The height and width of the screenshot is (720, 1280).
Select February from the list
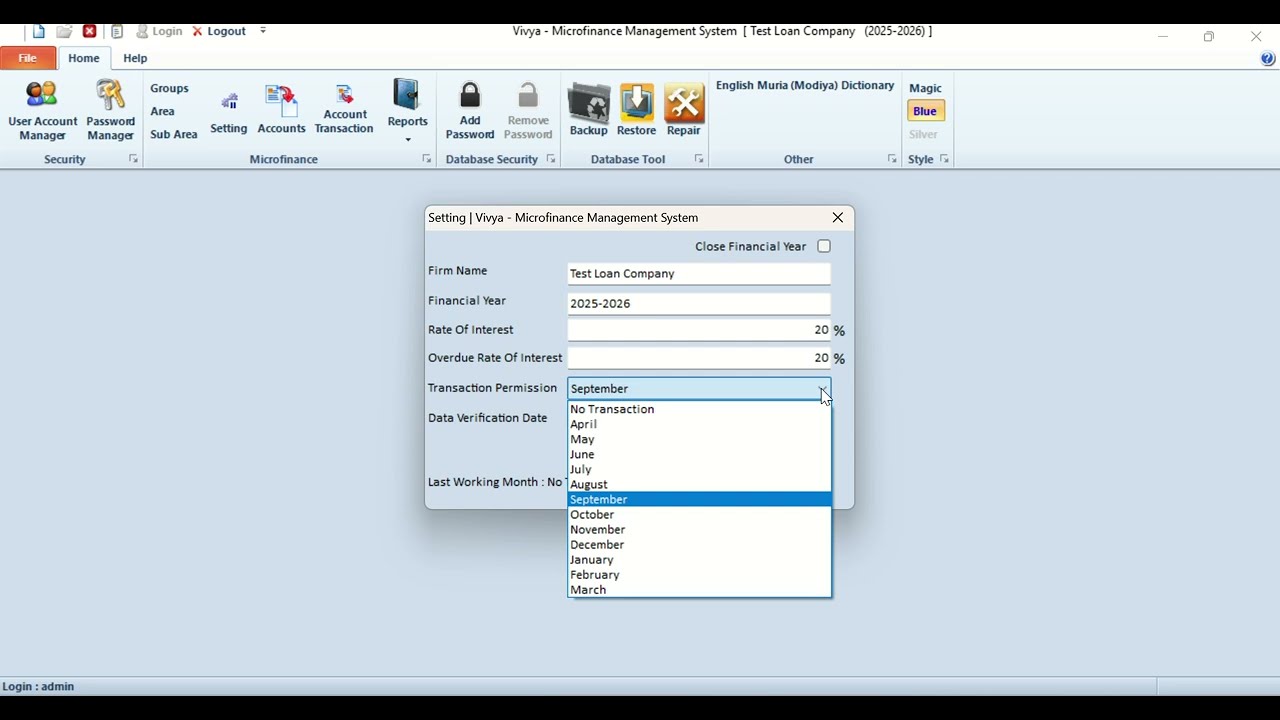point(699,574)
